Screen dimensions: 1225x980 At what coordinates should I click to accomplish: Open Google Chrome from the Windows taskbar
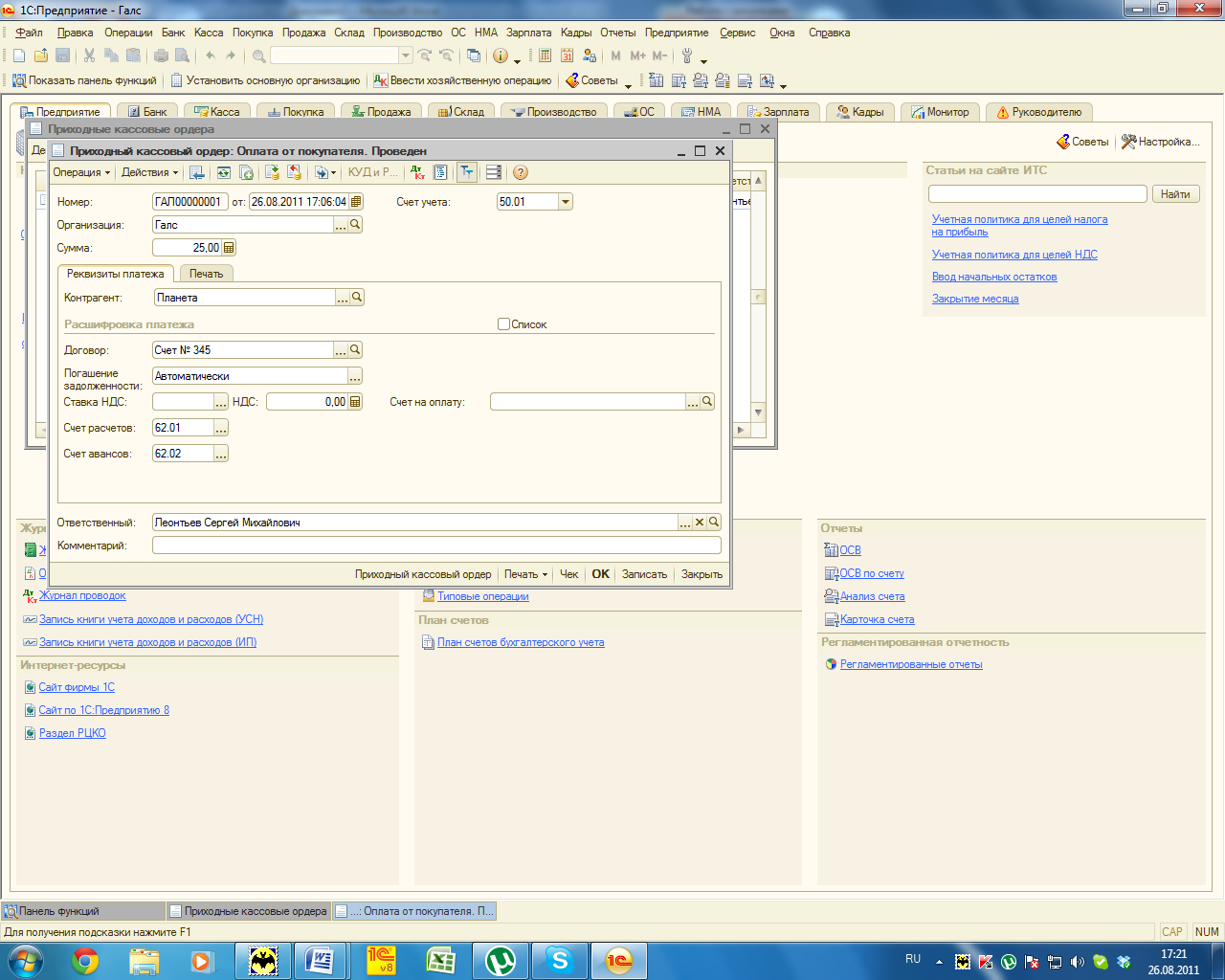click(85, 961)
